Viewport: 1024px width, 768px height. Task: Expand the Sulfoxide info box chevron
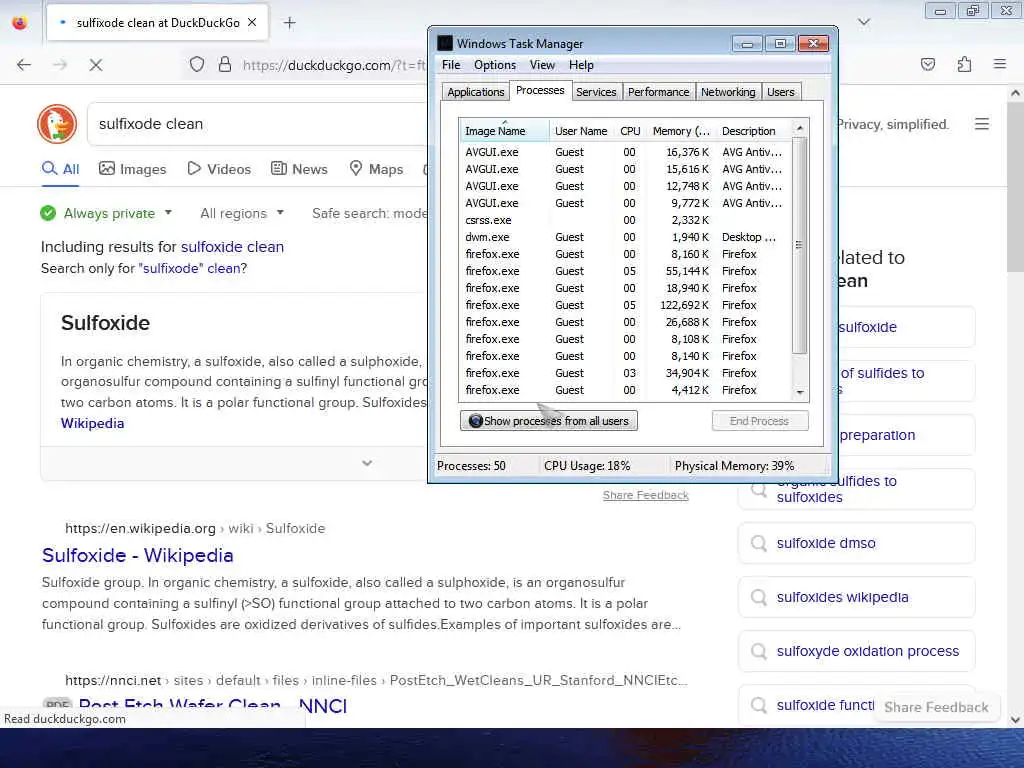[x=367, y=463]
